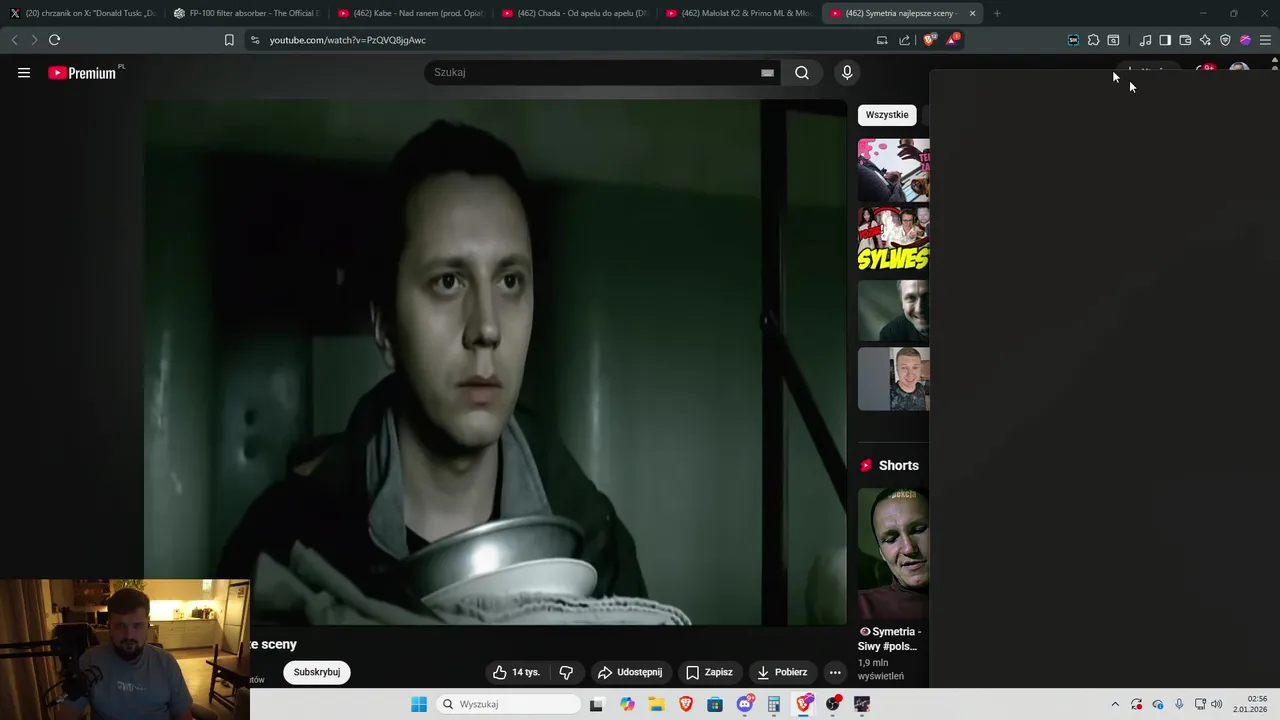This screenshot has height=720, width=1280.
Task: Open Task View from the taskbar
Action: pyautogui.click(x=597, y=704)
